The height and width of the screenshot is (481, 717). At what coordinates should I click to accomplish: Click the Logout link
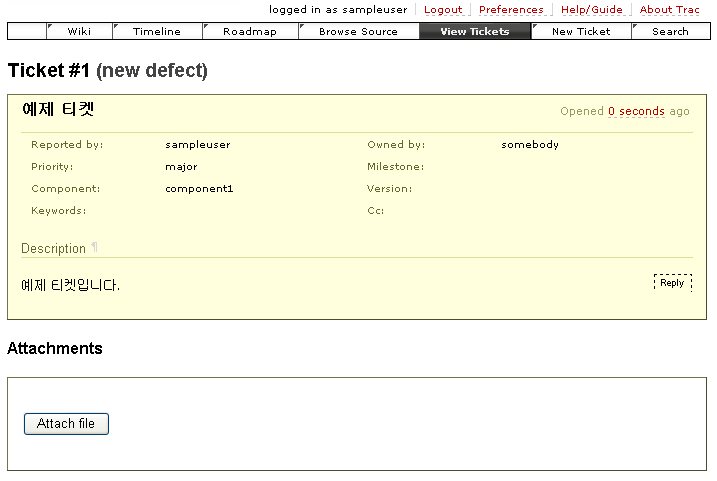(443, 10)
